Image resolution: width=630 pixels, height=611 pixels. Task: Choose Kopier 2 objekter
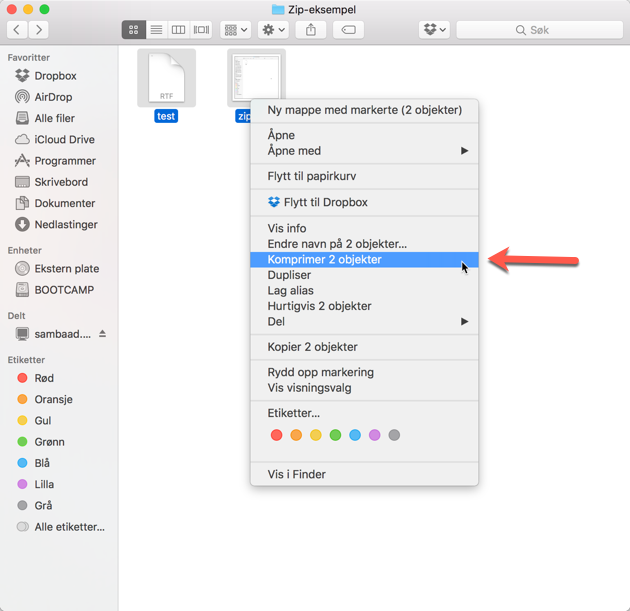point(364,347)
